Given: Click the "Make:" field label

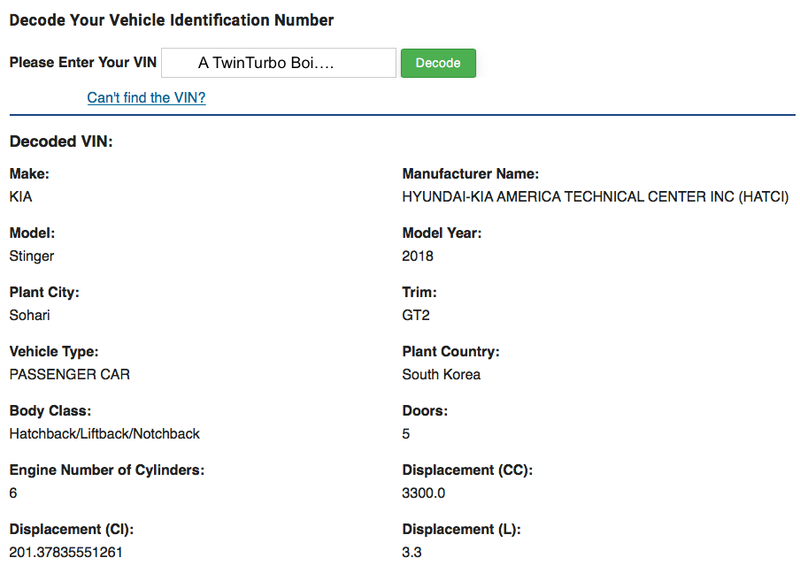Looking at the screenshot, I should click(x=30, y=174).
